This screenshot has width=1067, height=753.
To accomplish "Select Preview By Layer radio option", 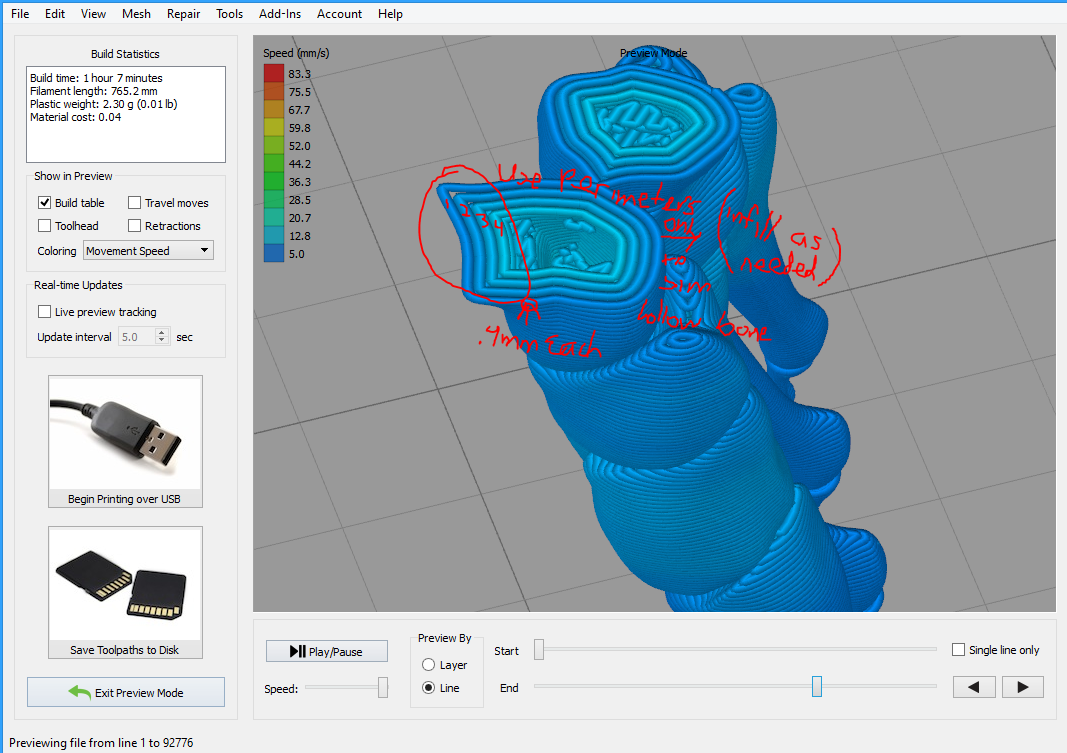I will pos(429,665).
